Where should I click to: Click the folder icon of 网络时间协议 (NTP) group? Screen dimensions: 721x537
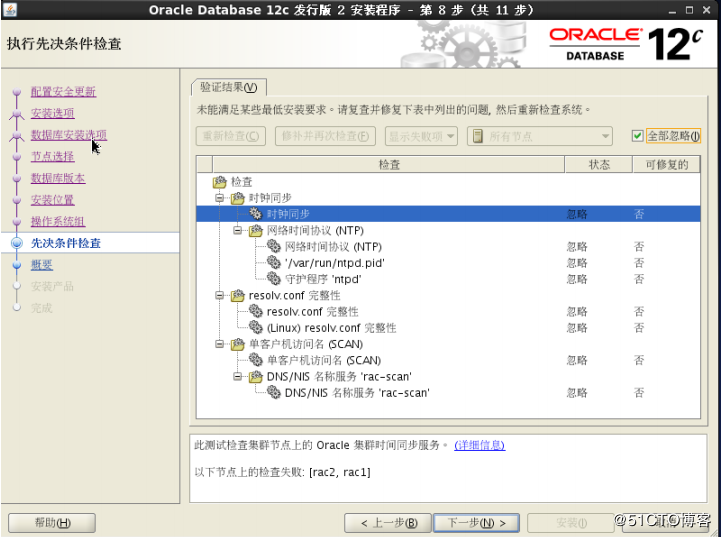point(256,230)
